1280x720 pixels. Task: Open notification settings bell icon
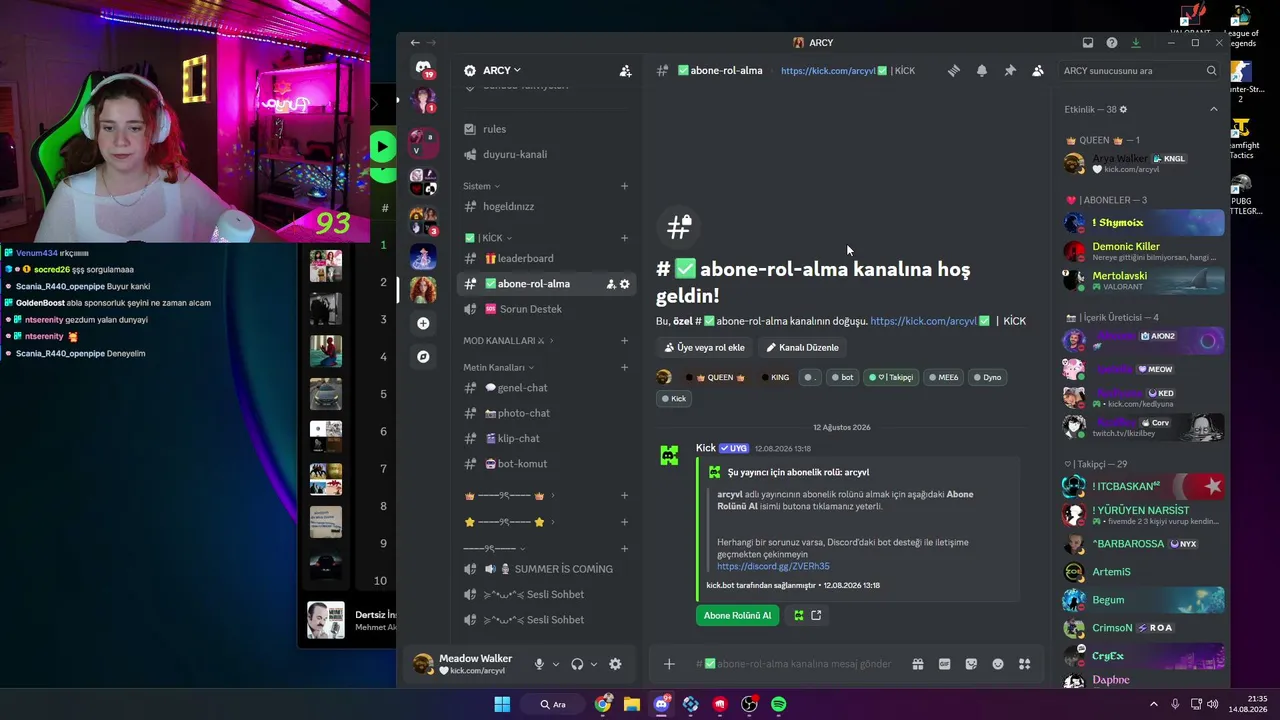click(x=982, y=71)
